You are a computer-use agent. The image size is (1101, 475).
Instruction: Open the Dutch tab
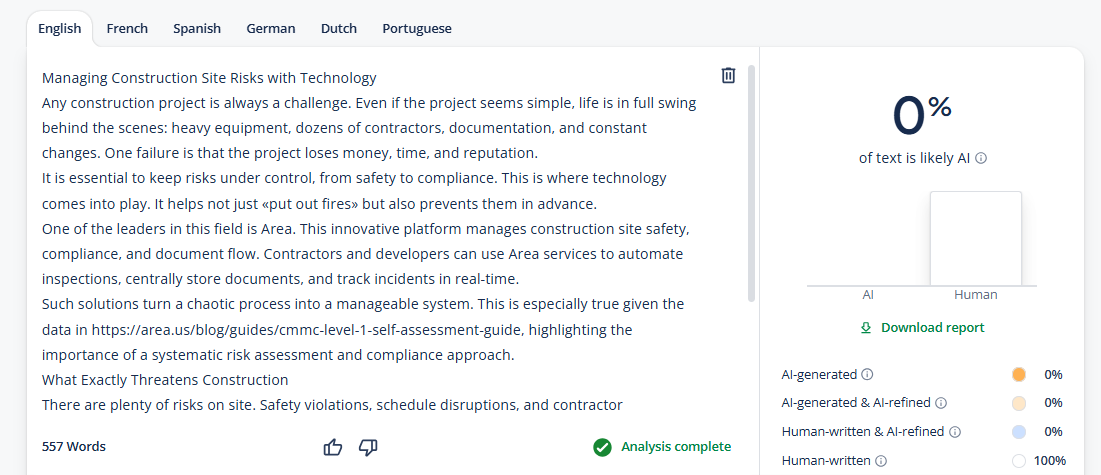(x=339, y=29)
